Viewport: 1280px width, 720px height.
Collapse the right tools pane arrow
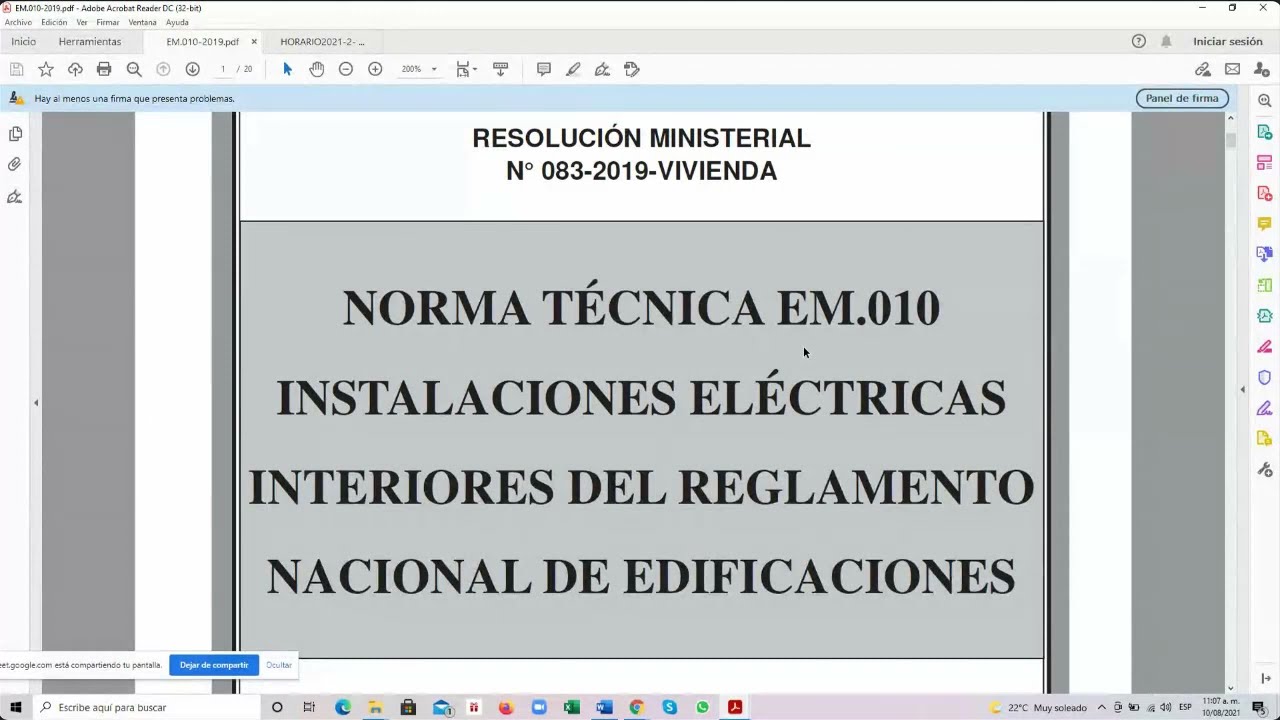coord(1243,390)
